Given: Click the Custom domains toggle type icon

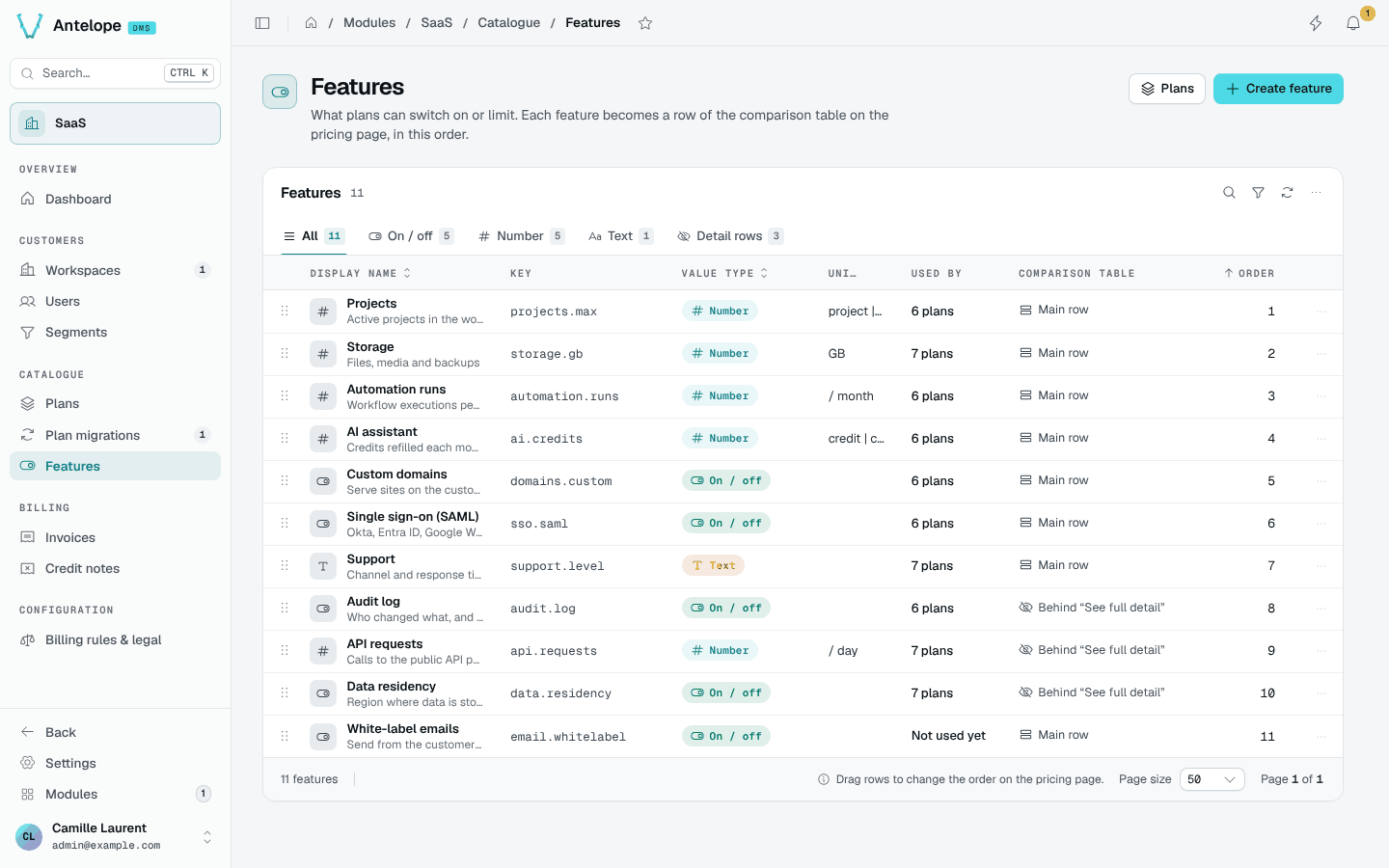Looking at the screenshot, I should click(323, 481).
